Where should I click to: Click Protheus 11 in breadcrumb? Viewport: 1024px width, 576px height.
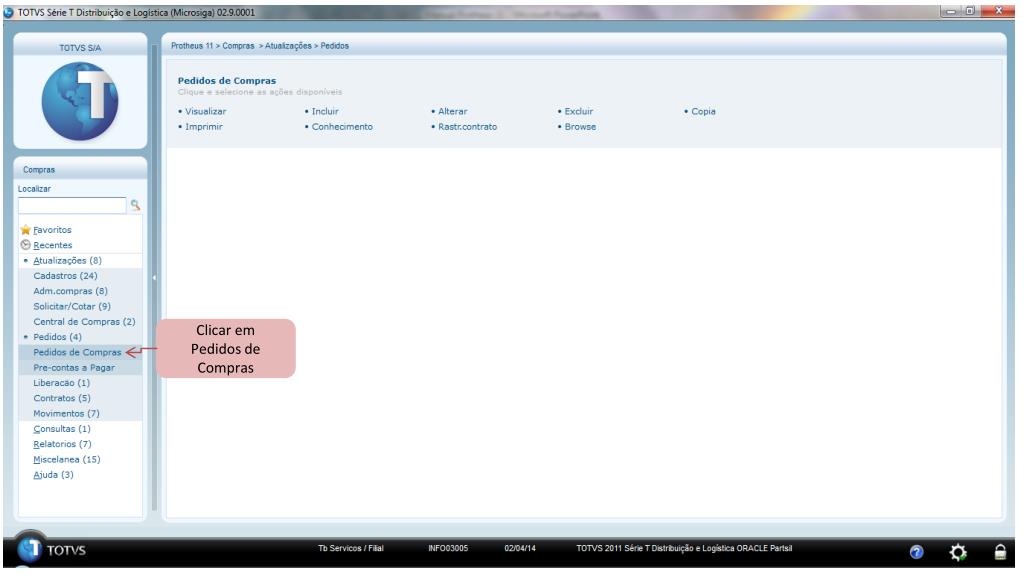click(x=192, y=46)
